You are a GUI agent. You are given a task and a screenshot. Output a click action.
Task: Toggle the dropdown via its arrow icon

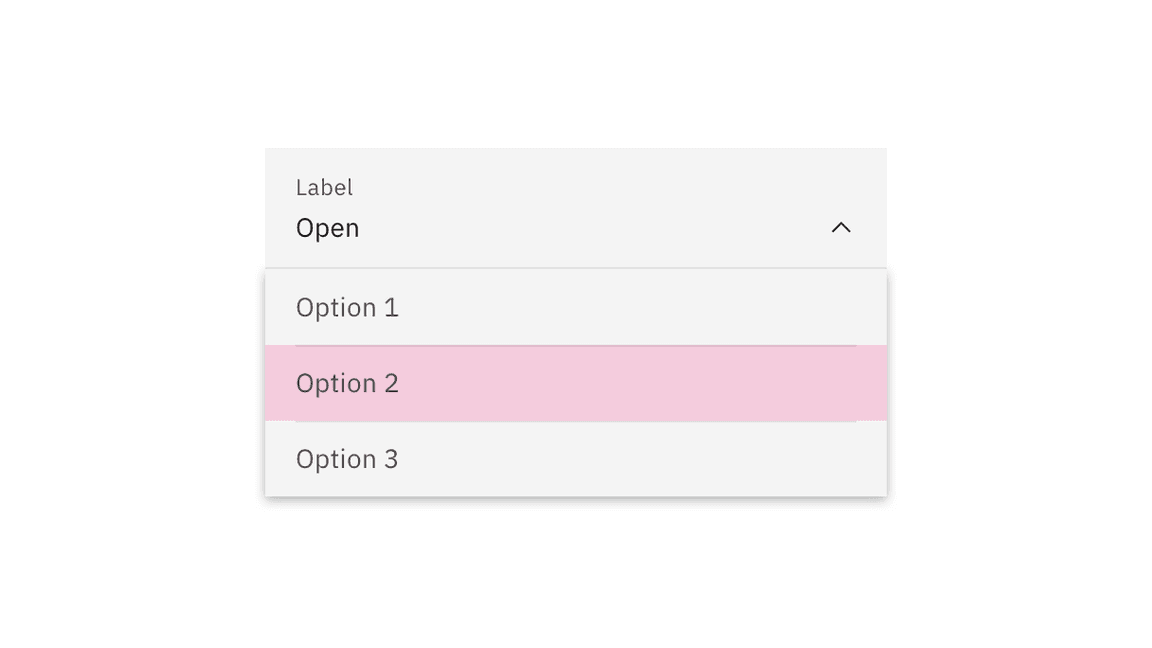click(841, 228)
